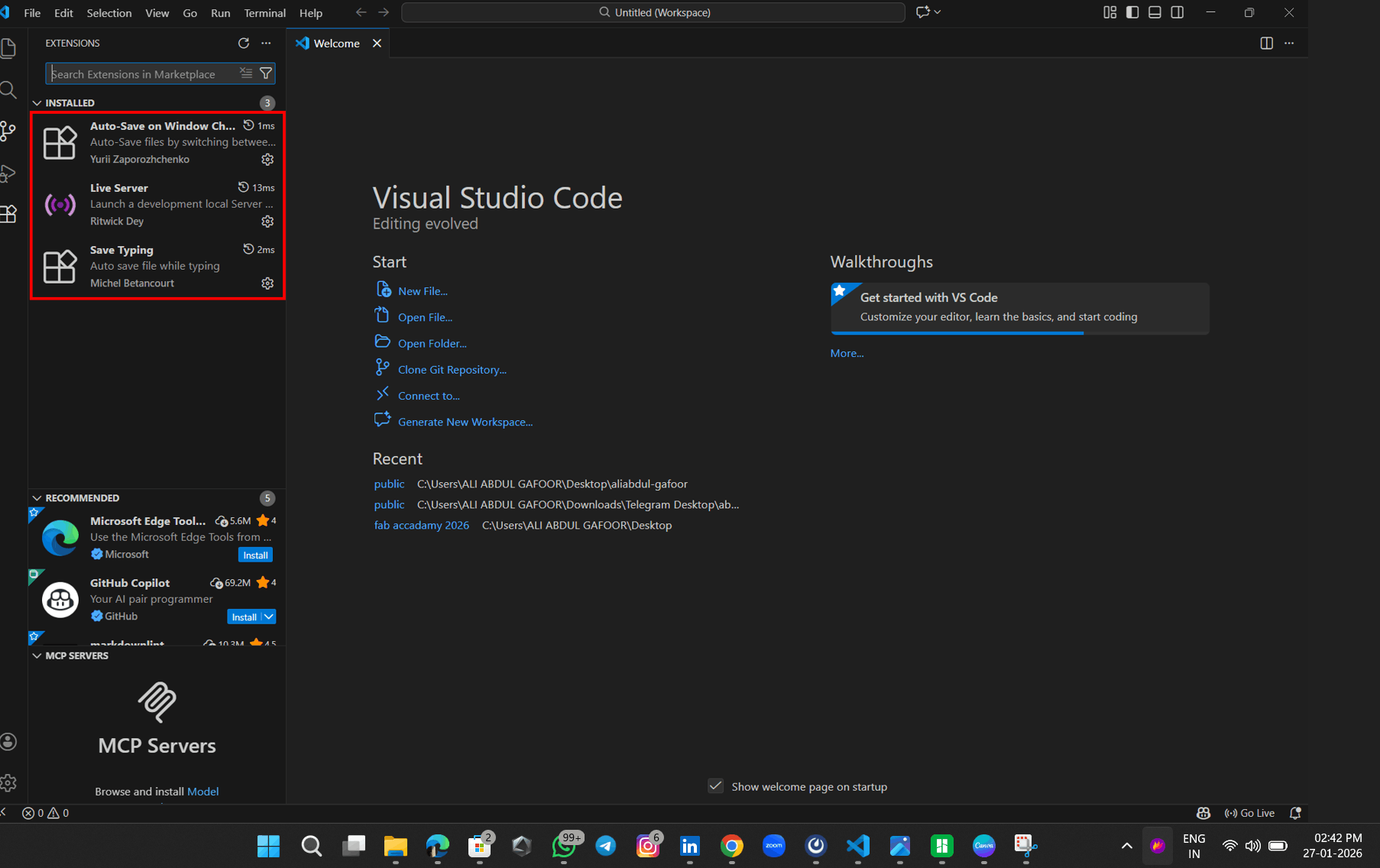Clear the extensions search results
1380x868 pixels.
(x=246, y=73)
